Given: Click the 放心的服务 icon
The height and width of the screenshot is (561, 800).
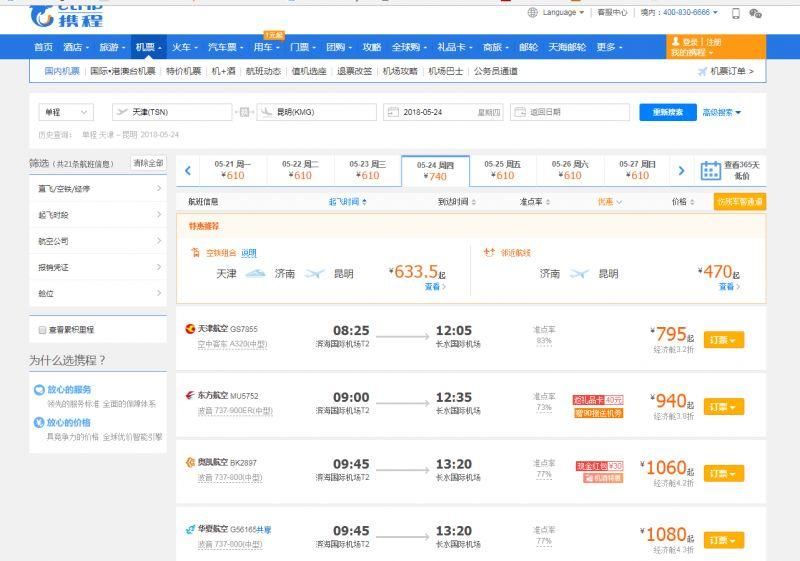Looking at the screenshot, I should tap(39, 390).
